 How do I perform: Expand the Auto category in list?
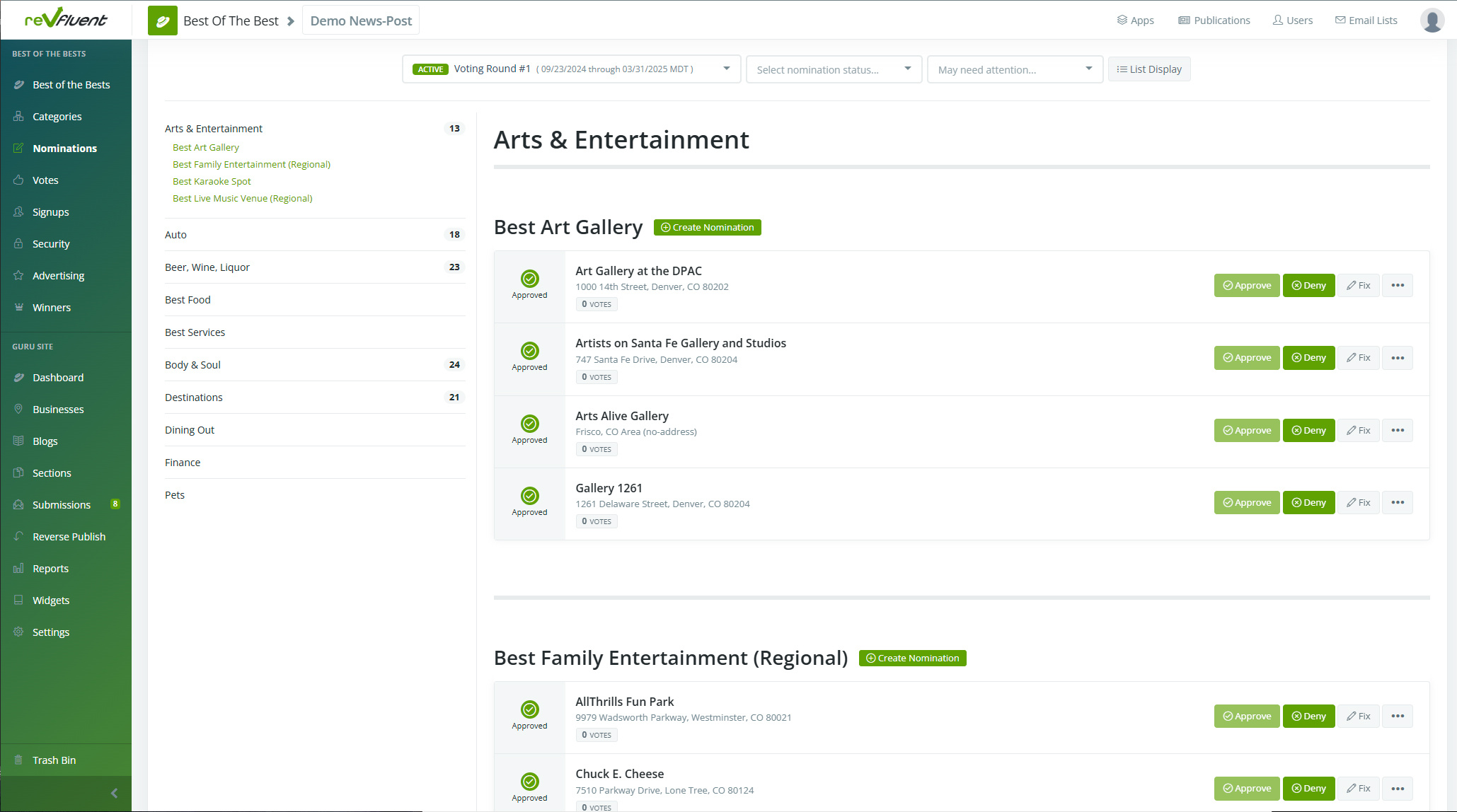[x=176, y=235]
